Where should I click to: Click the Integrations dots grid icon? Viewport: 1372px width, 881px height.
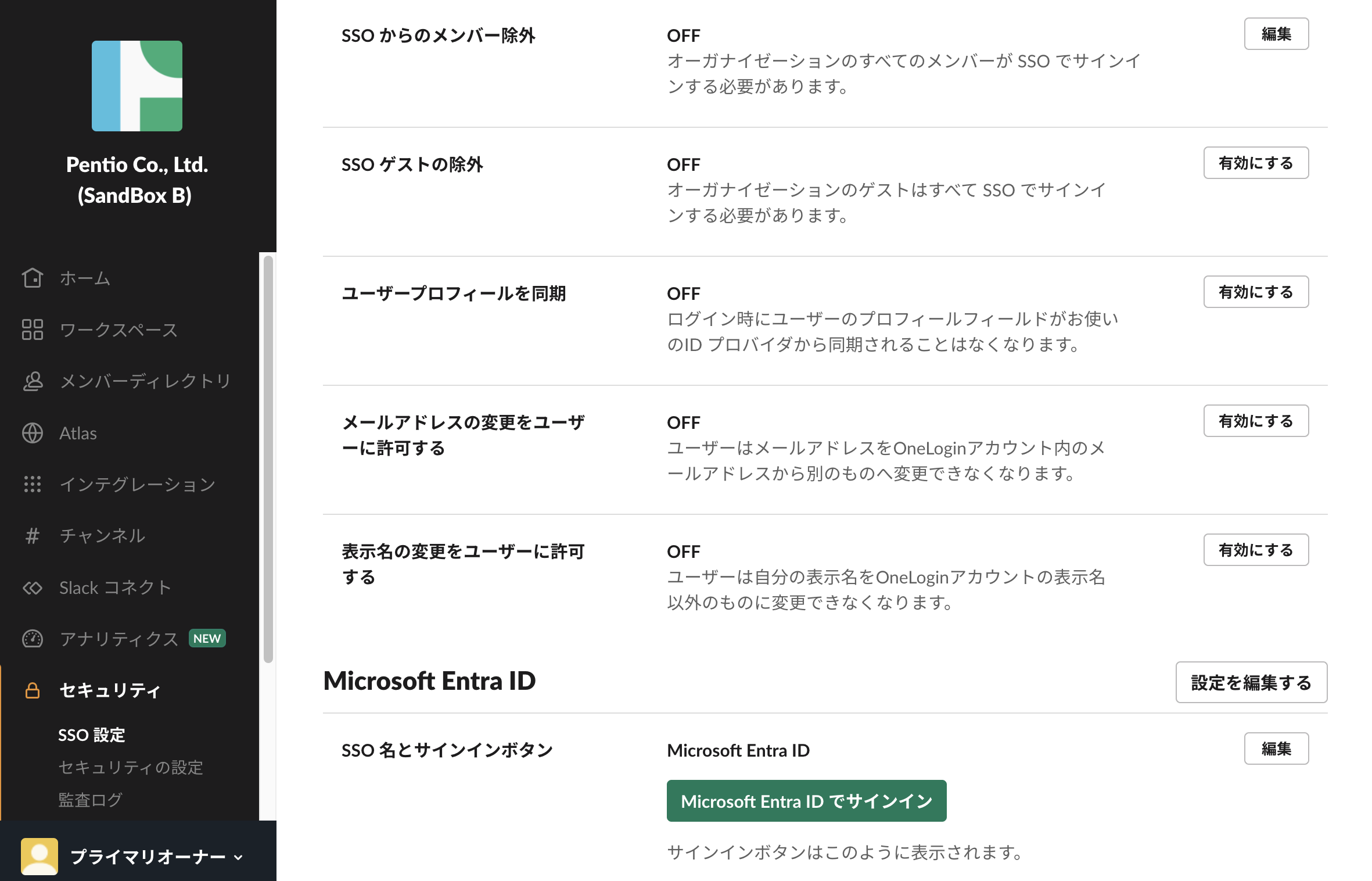pos(33,484)
